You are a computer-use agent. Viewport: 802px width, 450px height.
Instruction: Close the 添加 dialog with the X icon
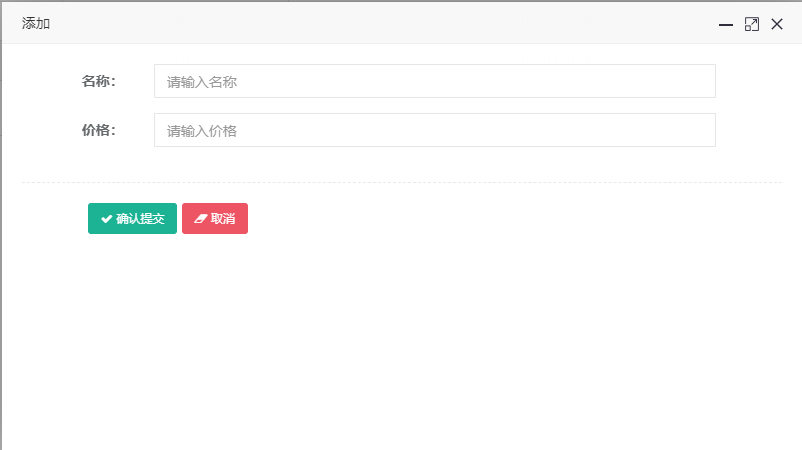776,24
